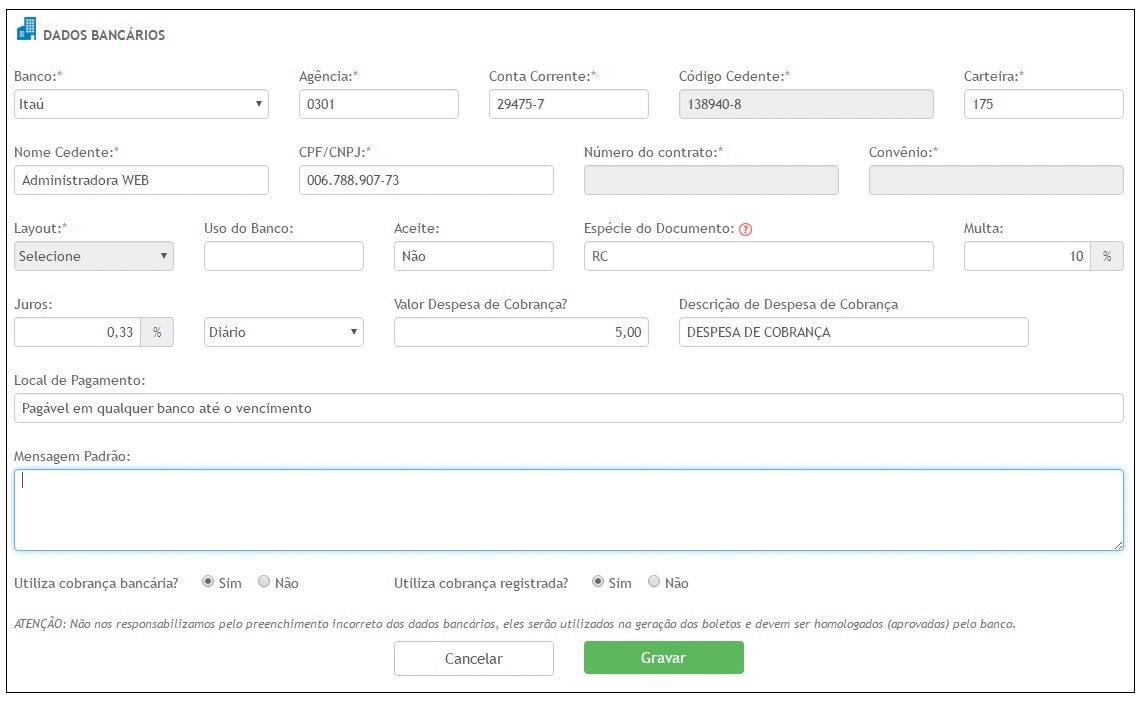Open the Banco dropdown showing Itaú
Viewport: 1137px width, 701px height.
[141, 104]
